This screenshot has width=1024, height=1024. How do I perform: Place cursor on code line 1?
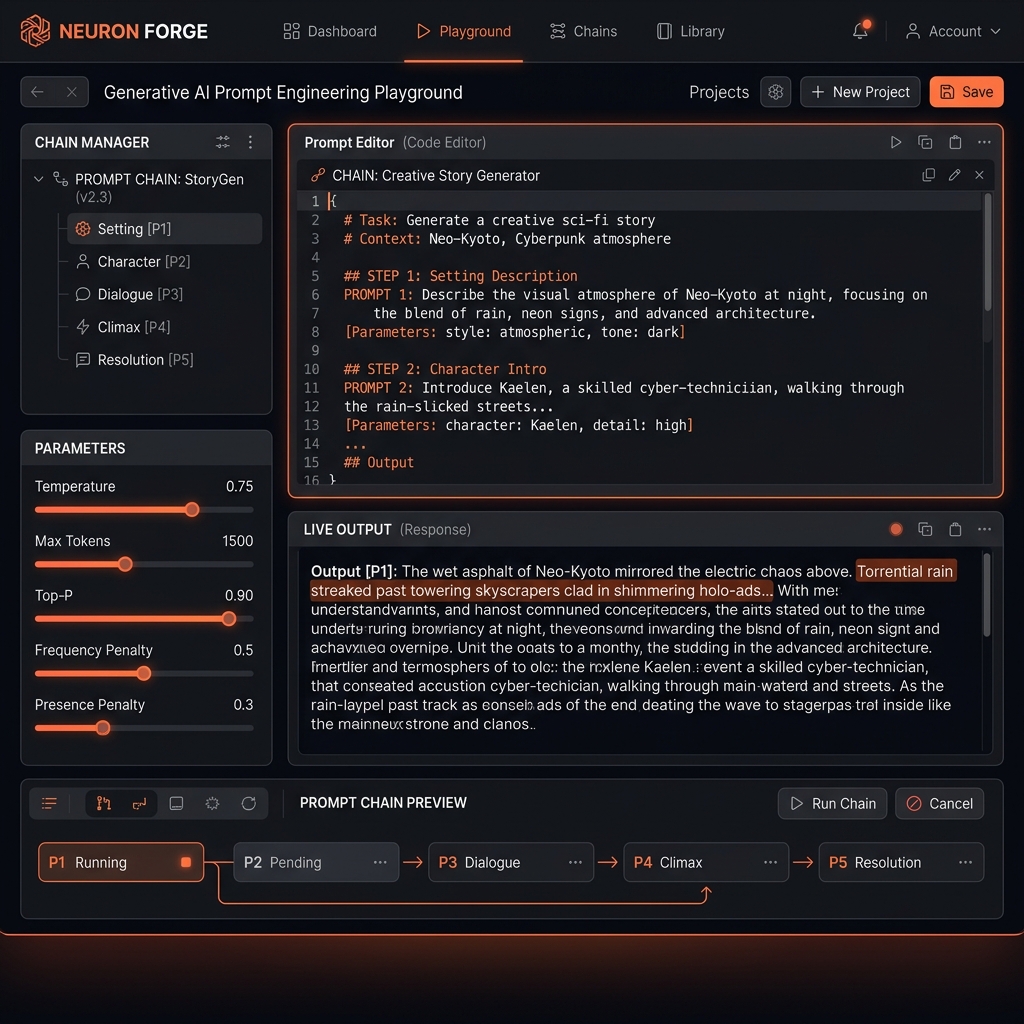[639, 200]
